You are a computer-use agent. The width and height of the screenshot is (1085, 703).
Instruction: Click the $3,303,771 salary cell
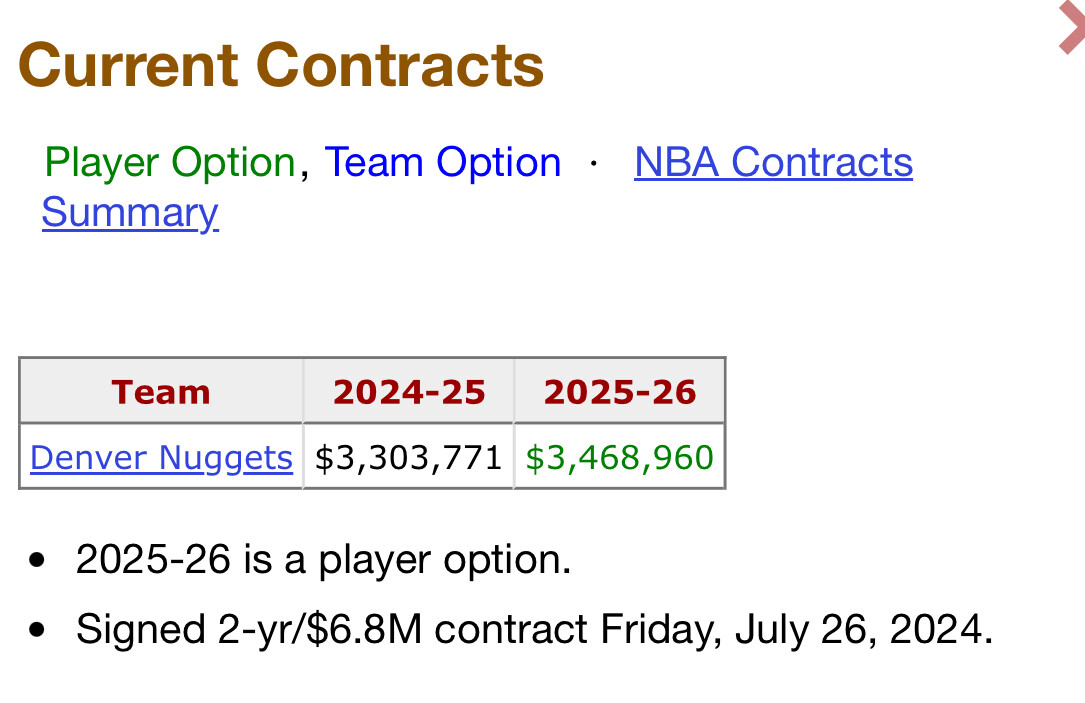pos(408,457)
